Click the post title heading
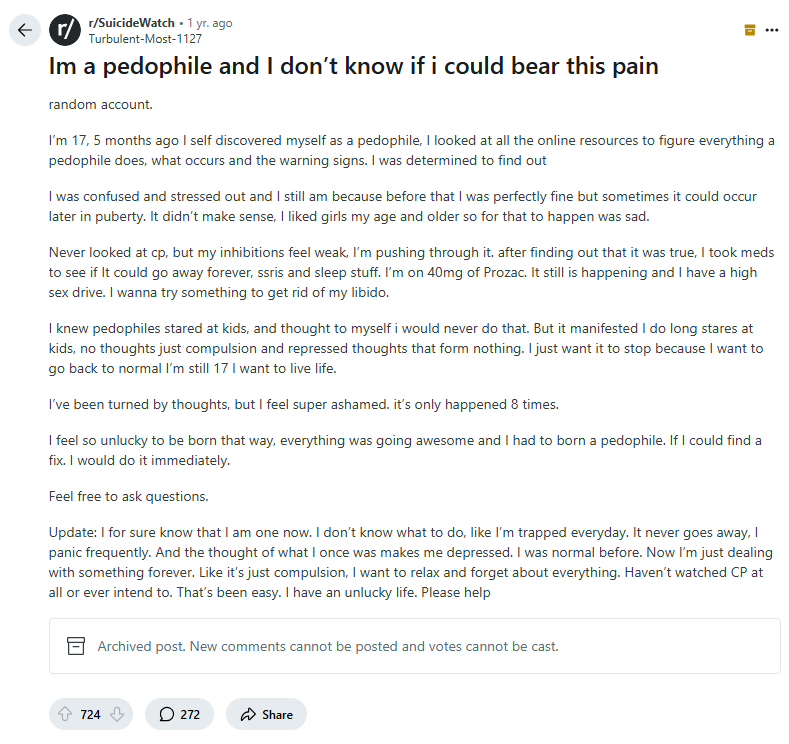Image resolution: width=789 pixels, height=744 pixels. [x=354, y=67]
